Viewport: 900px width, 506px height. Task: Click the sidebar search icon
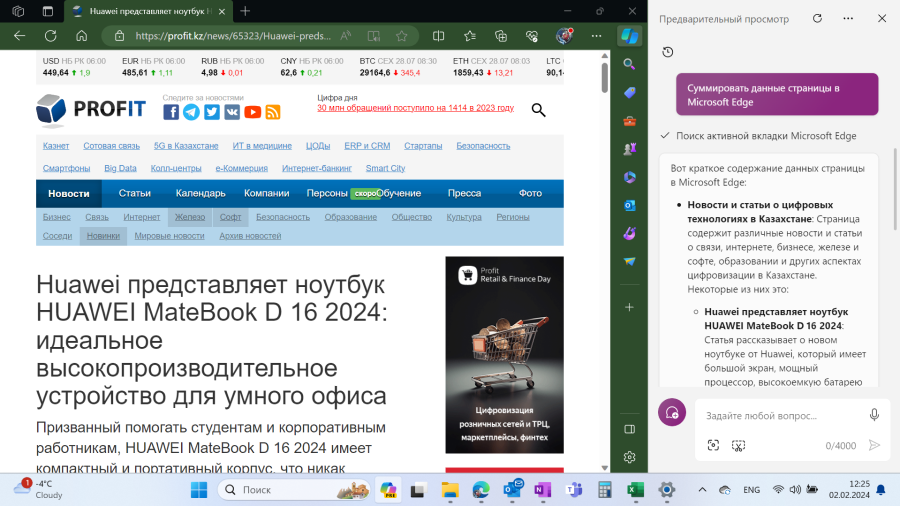pos(630,64)
